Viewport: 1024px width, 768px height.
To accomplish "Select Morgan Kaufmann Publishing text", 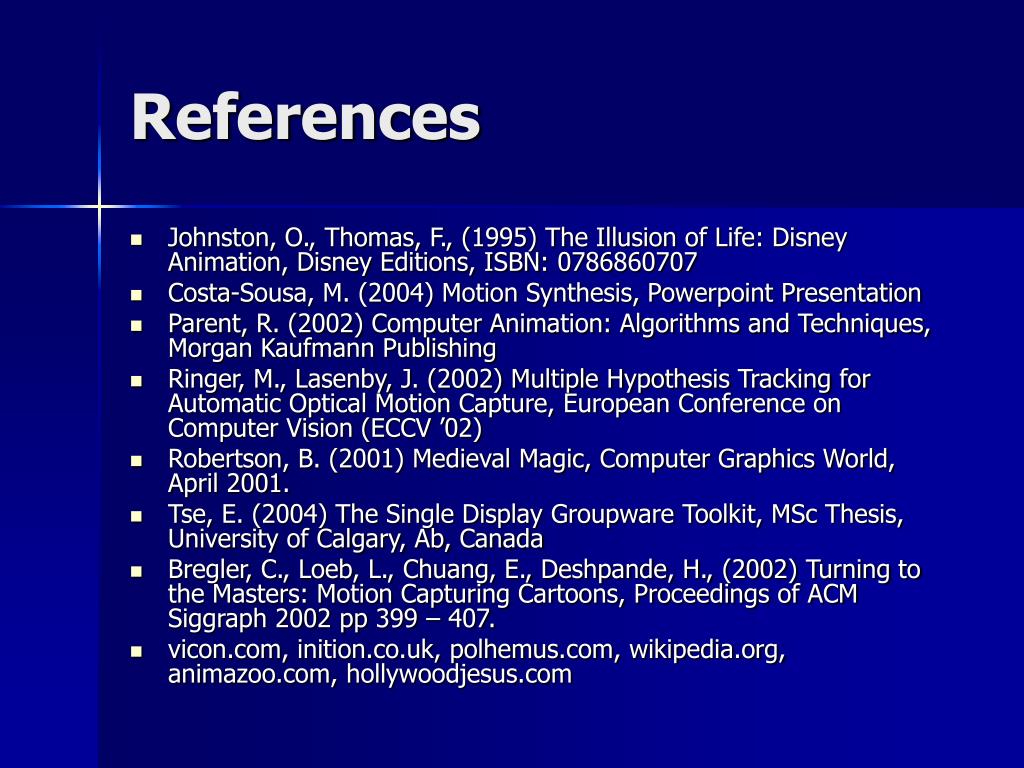I will [x=332, y=349].
